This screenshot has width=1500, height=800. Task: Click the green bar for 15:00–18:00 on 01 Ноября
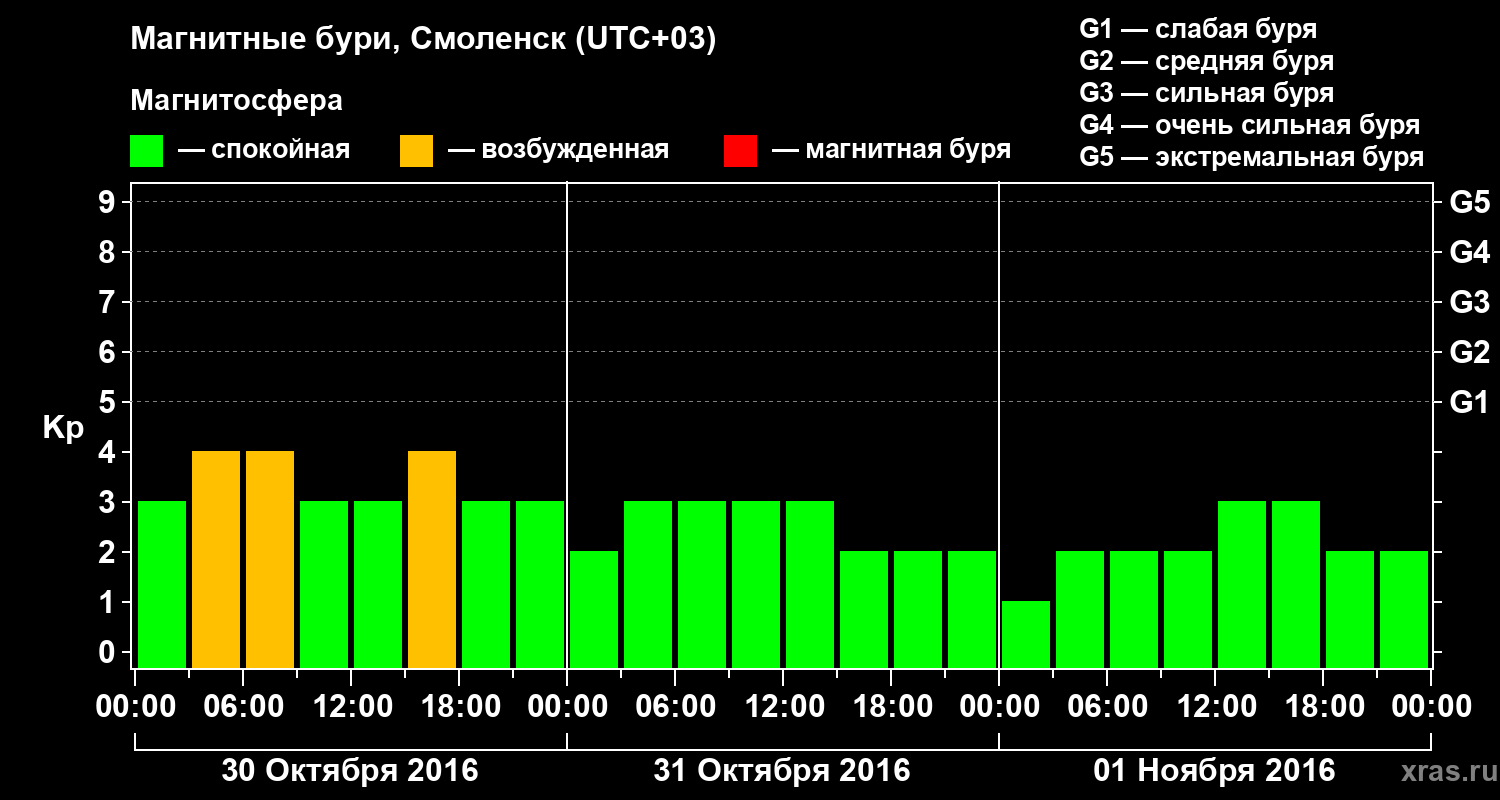1296,584
